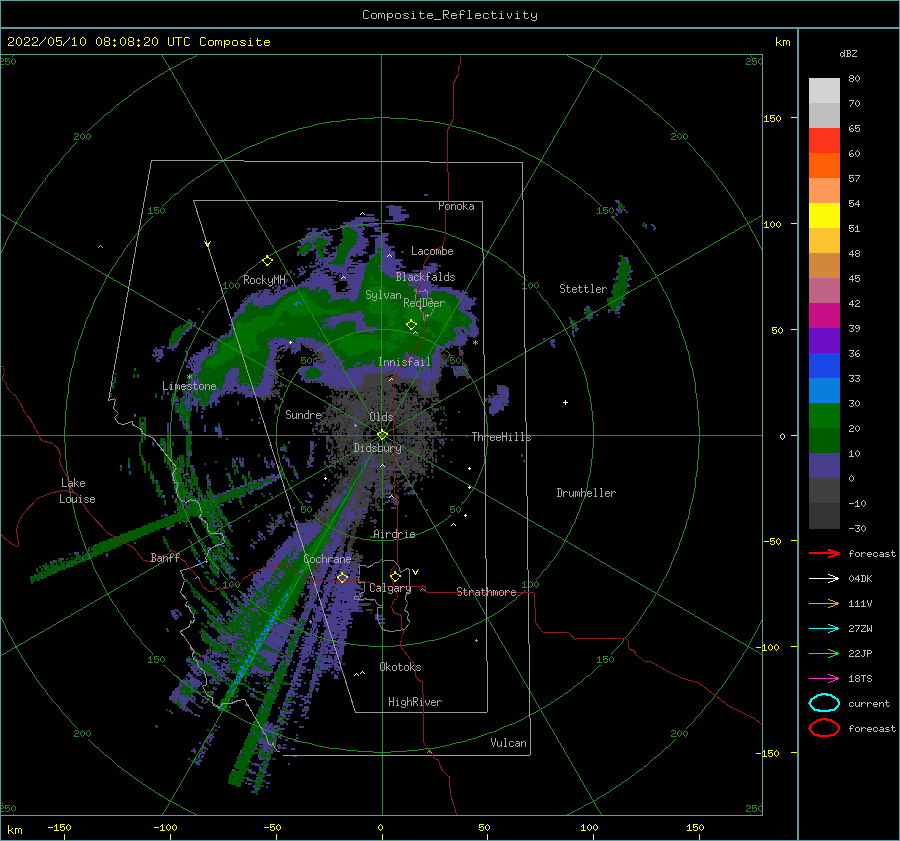
Task: Click the 27ZW legend label
Action: pos(860,629)
